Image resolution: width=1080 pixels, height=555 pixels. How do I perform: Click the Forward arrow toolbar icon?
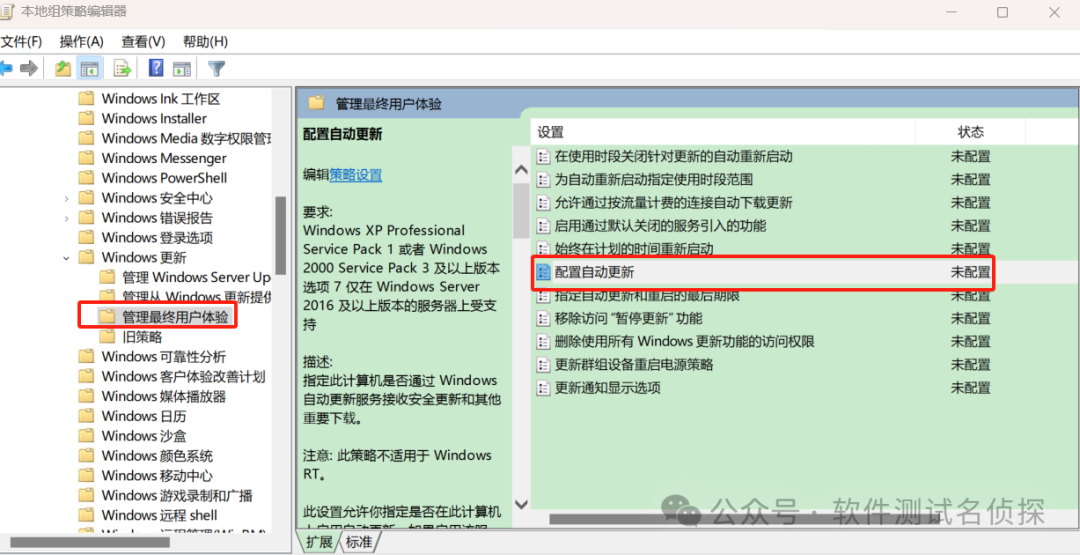coord(28,68)
